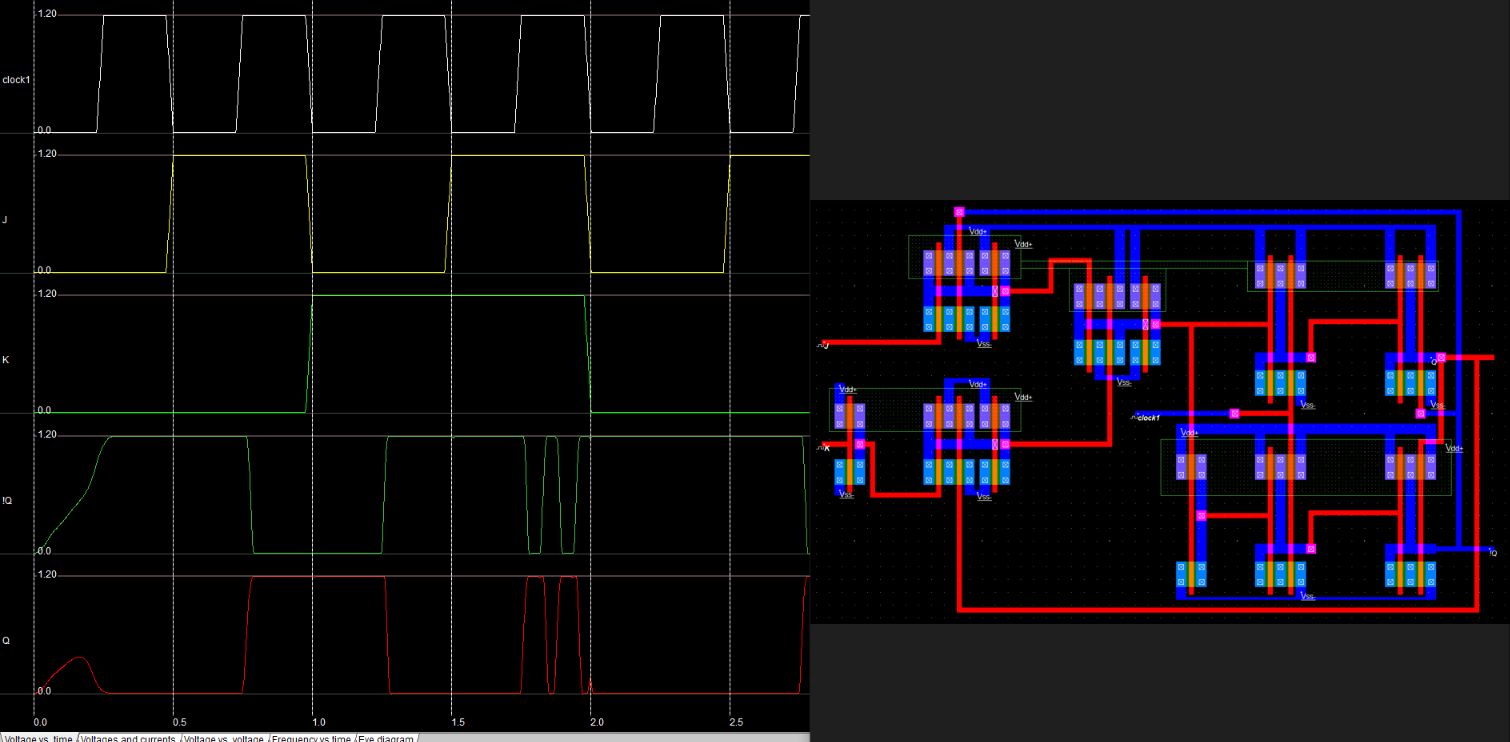Viewport: 1510px width, 742px height.
Task: Open the Voltages and currents tab
Action: pos(128,738)
